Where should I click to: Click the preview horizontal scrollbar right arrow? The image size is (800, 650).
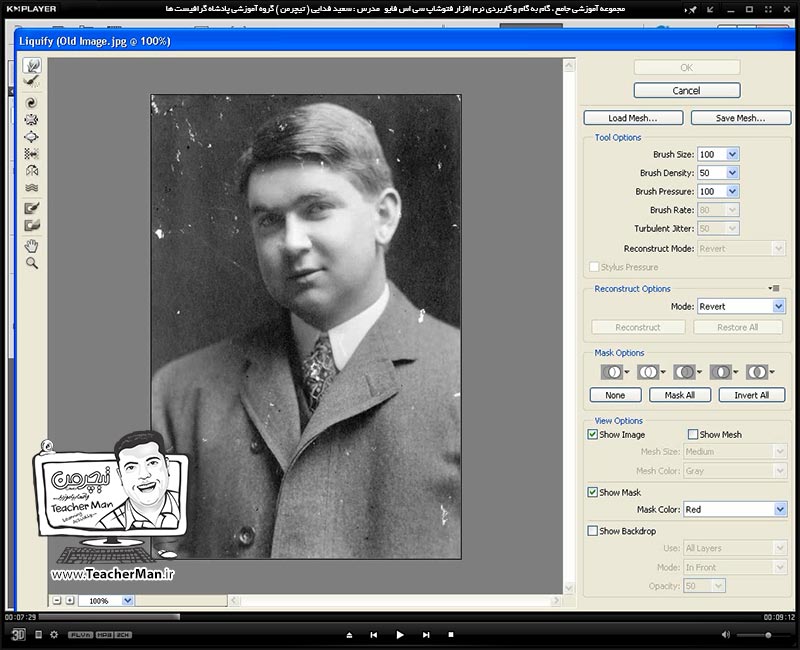click(556, 601)
